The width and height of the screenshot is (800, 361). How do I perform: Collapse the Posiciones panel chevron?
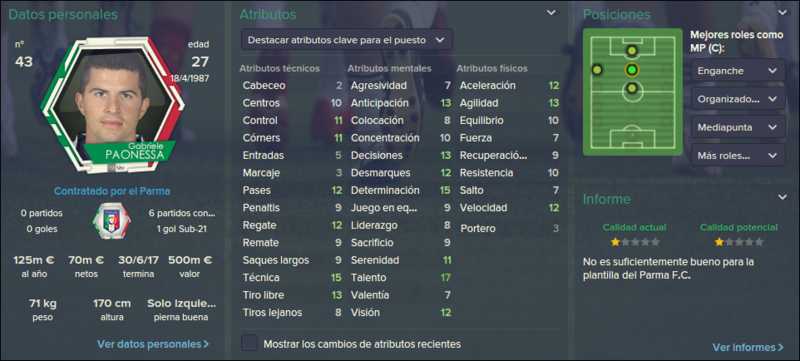click(783, 13)
